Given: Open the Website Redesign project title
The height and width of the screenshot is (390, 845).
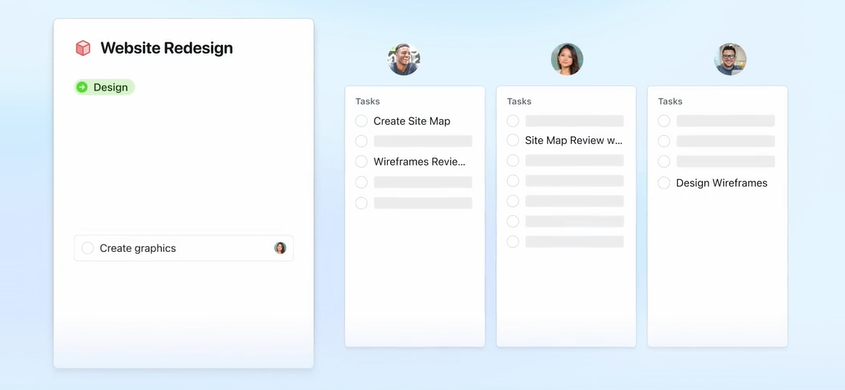Looking at the screenshot, I should pyautogui.click(x=167, y=48).
